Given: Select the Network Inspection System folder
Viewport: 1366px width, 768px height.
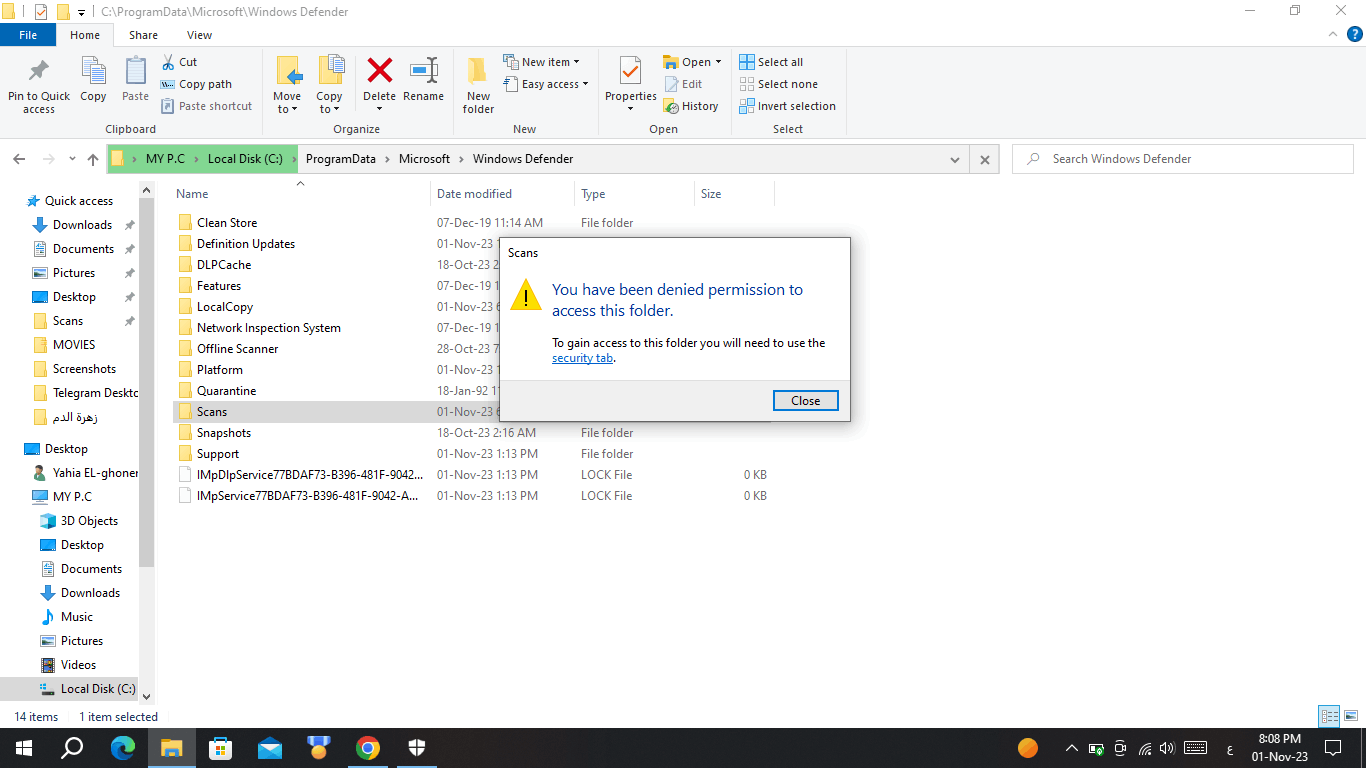Looking at the screenshot, I should click(269, 328).
